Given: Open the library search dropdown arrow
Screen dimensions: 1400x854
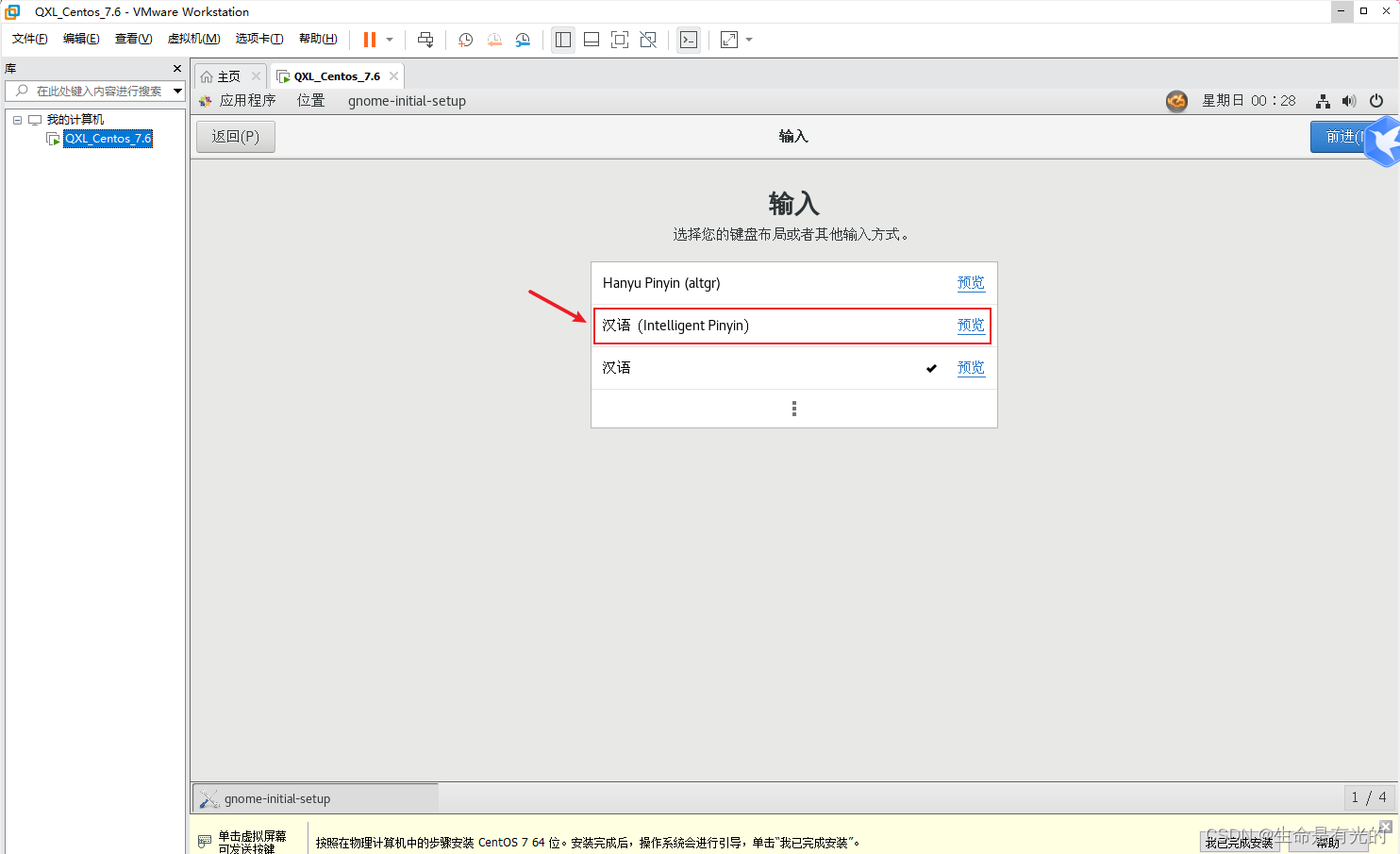Looking at the screenshot, I should tap(177, 91).
